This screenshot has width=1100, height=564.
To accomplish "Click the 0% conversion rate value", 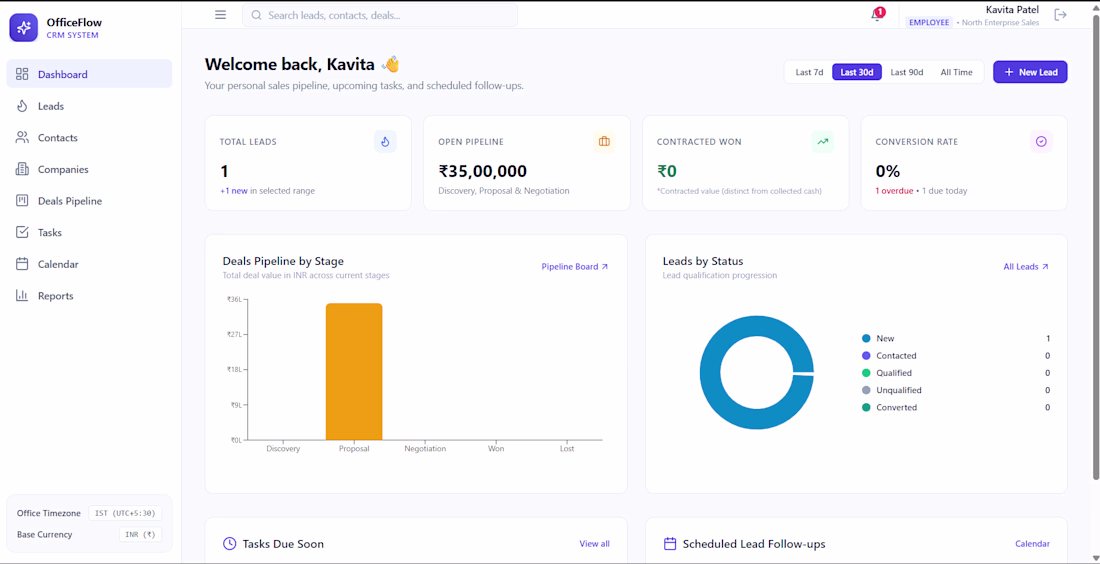I will (x=887, y=171).
